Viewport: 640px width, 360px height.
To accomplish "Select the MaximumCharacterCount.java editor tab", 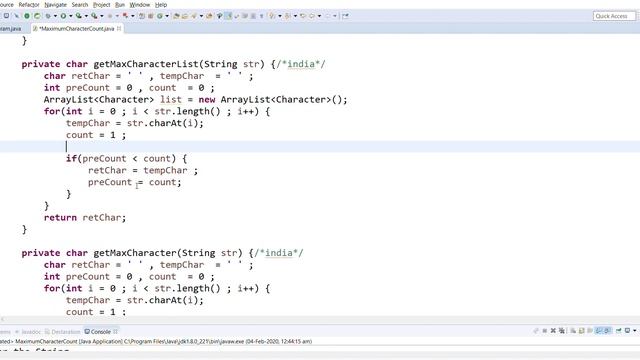I will (x=77, y=29).
